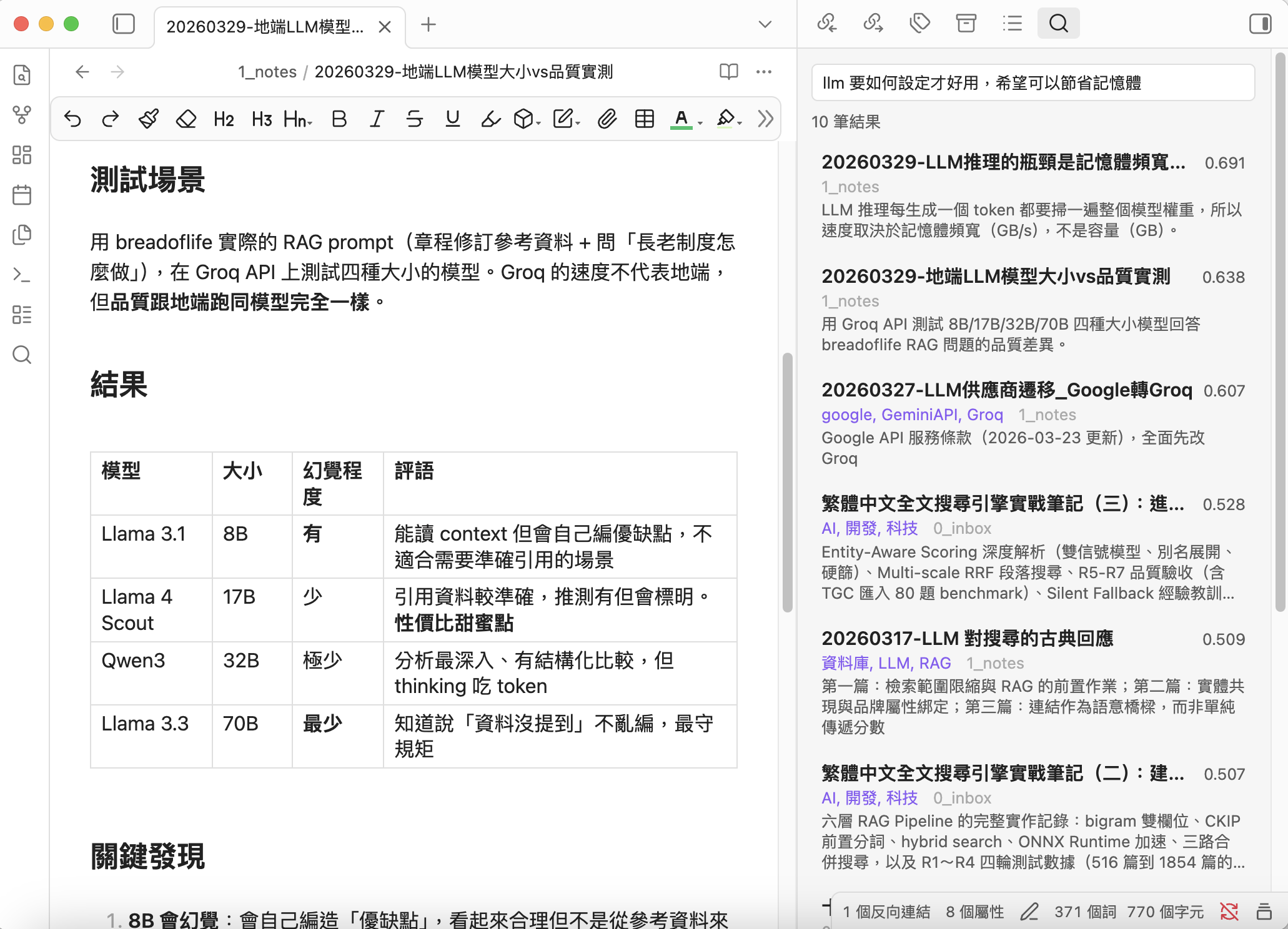
Task: Show the tags pane icon
Action: pos(919,24)
